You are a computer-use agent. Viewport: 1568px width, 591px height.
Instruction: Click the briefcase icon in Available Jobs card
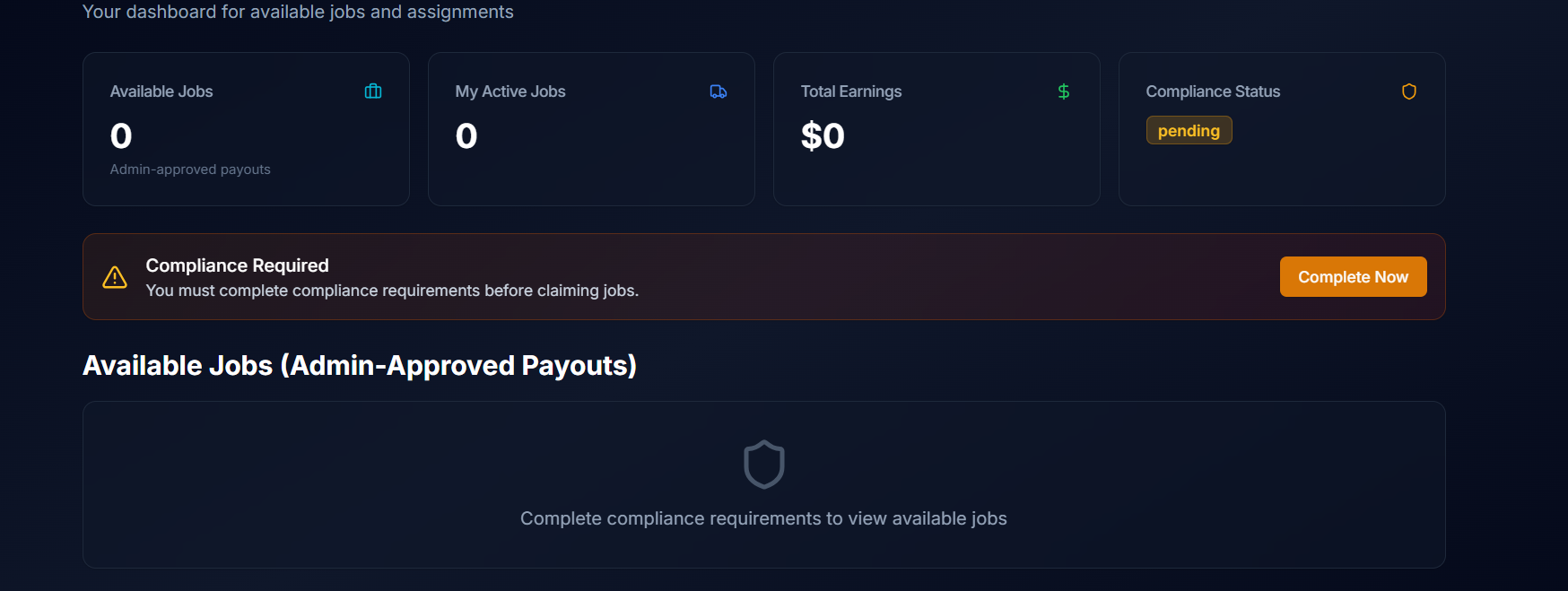click(373, 91)
